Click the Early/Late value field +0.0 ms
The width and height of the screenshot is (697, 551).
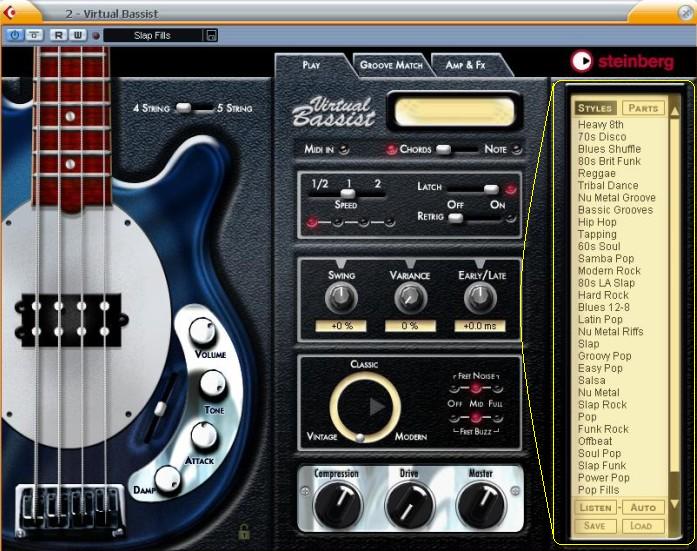coord(480,326)
